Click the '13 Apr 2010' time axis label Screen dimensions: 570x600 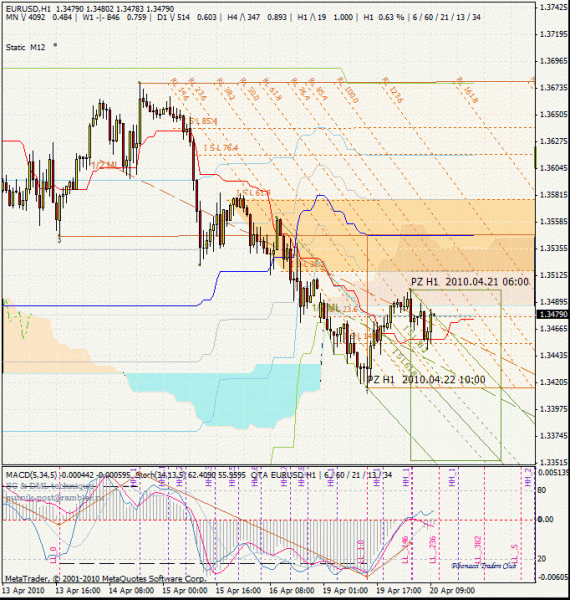(23, 590)
